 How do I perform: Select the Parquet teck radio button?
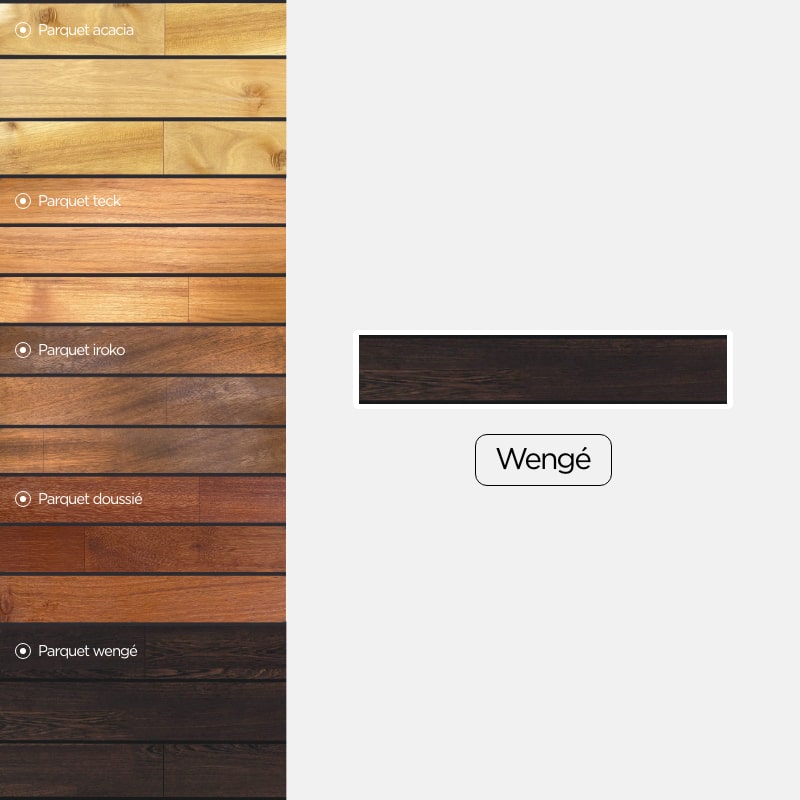click(x=23, y=201)
